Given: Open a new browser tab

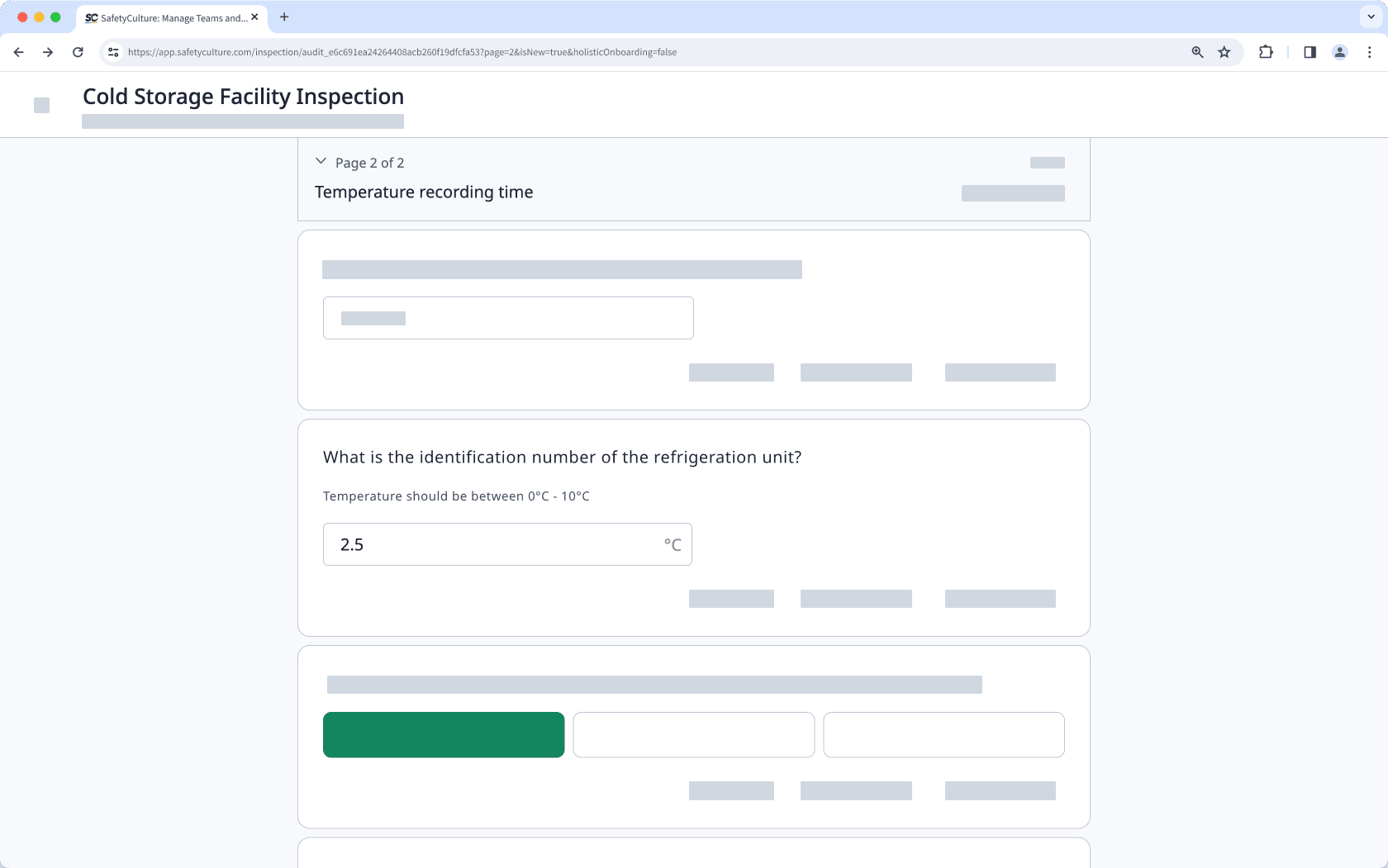Looking at the screenshot, I should click(x=284, y=17).
